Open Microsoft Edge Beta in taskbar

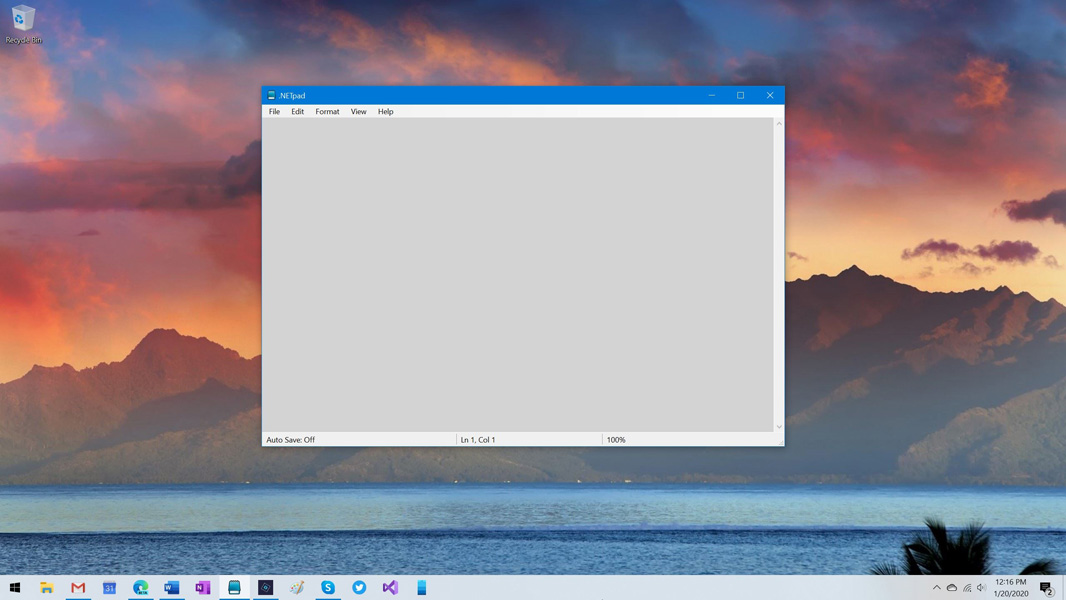point(141,588)
